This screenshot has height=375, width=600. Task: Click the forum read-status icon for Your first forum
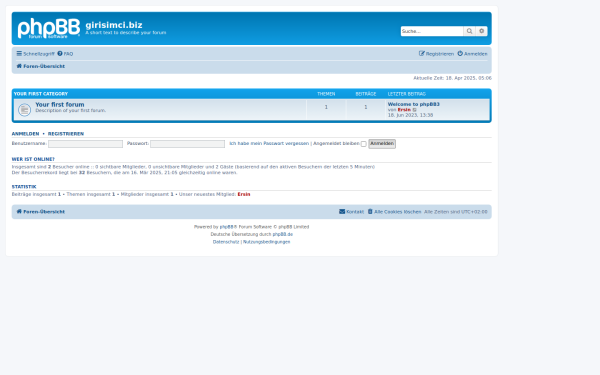tap(24, 110)
